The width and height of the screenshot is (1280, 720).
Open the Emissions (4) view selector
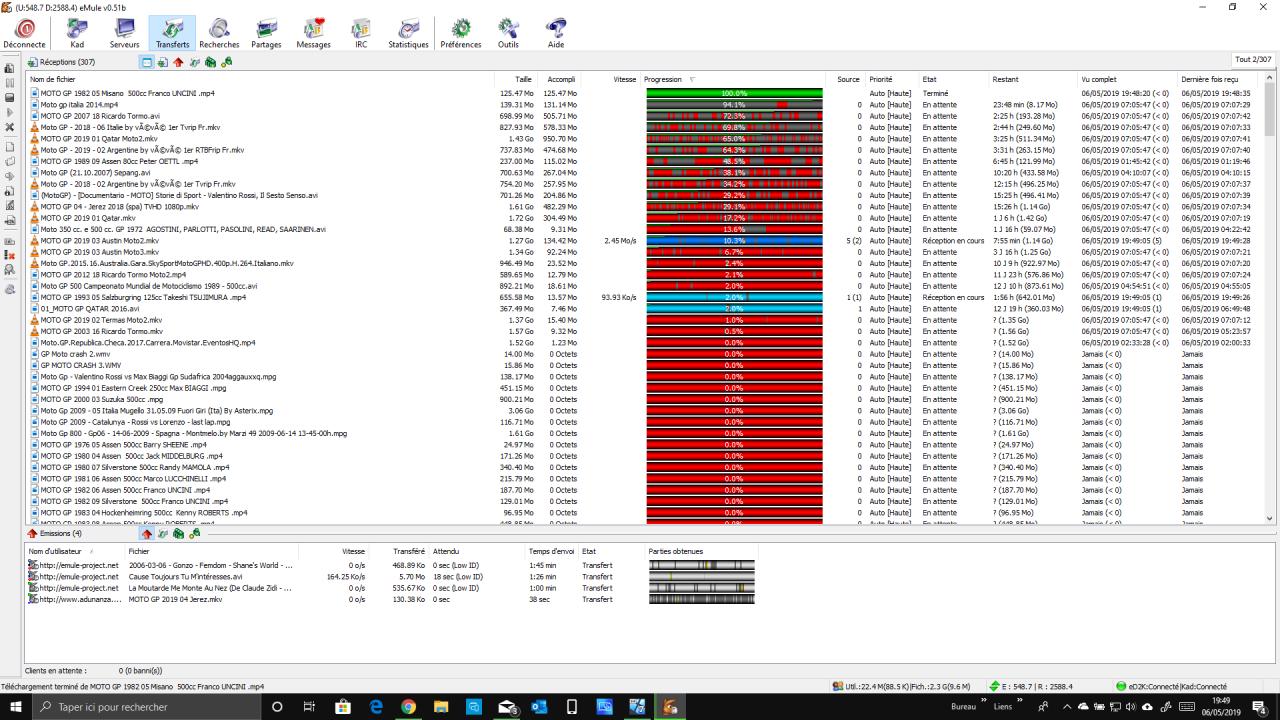tap(55, 534)
